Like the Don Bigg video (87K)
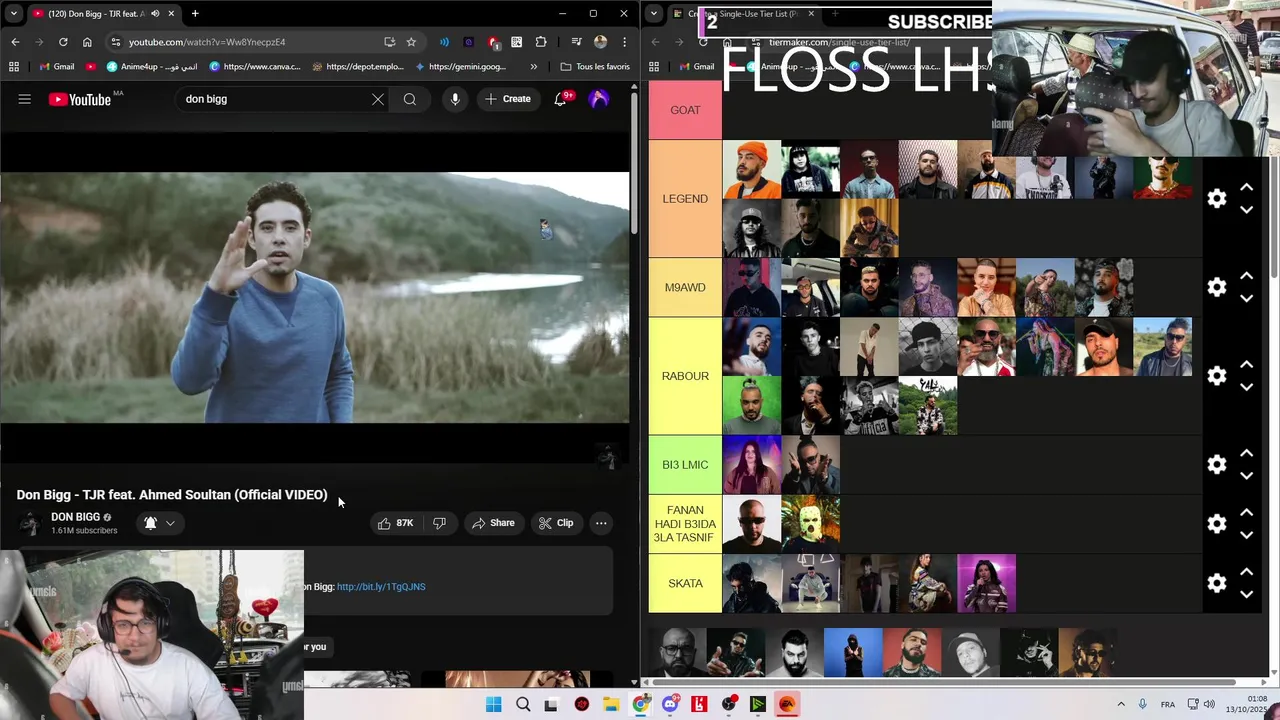Viewport: 1280px width, 720px height. point(397,523)
